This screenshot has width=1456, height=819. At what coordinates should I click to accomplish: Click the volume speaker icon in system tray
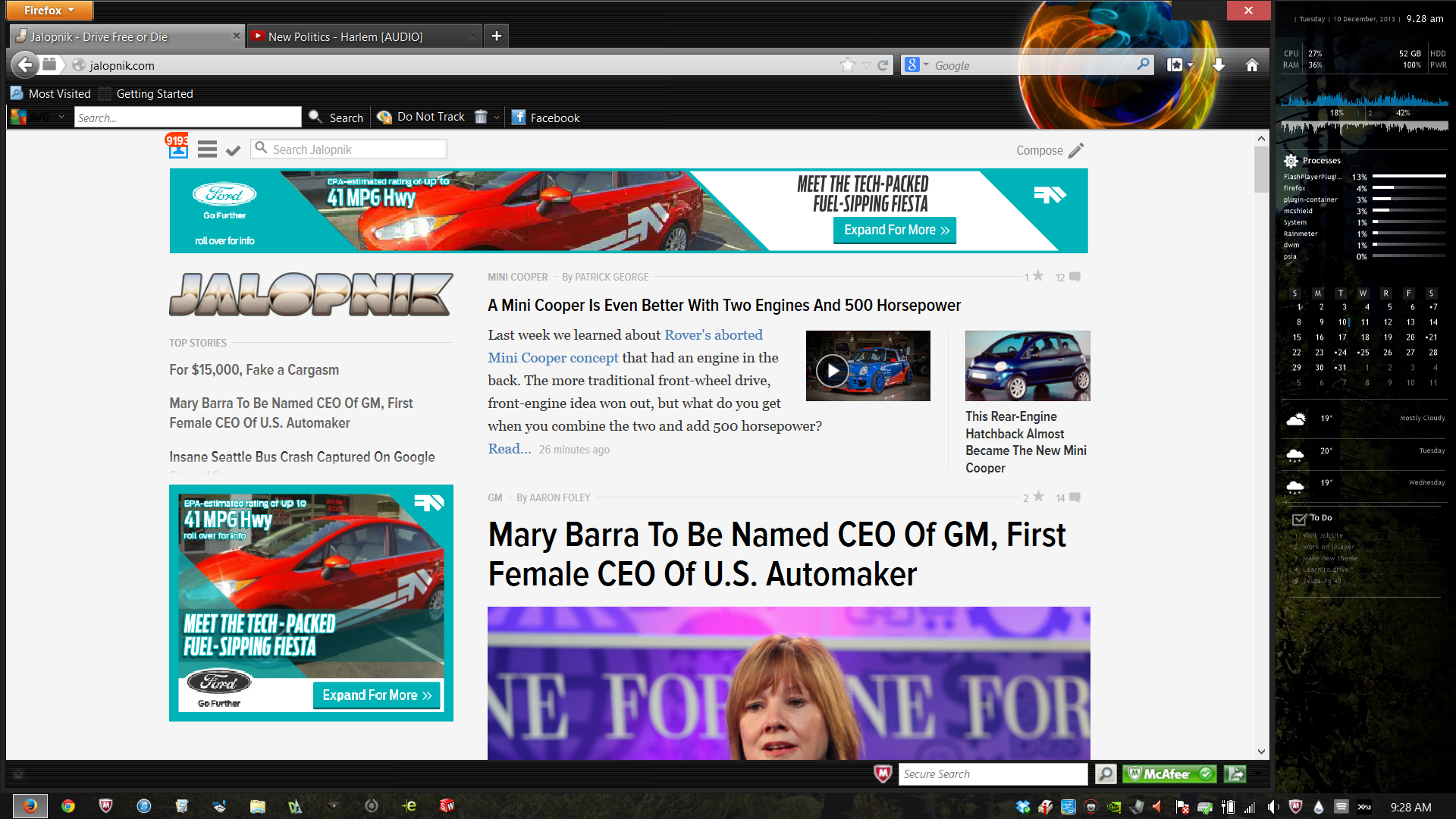pos(1273,807)
